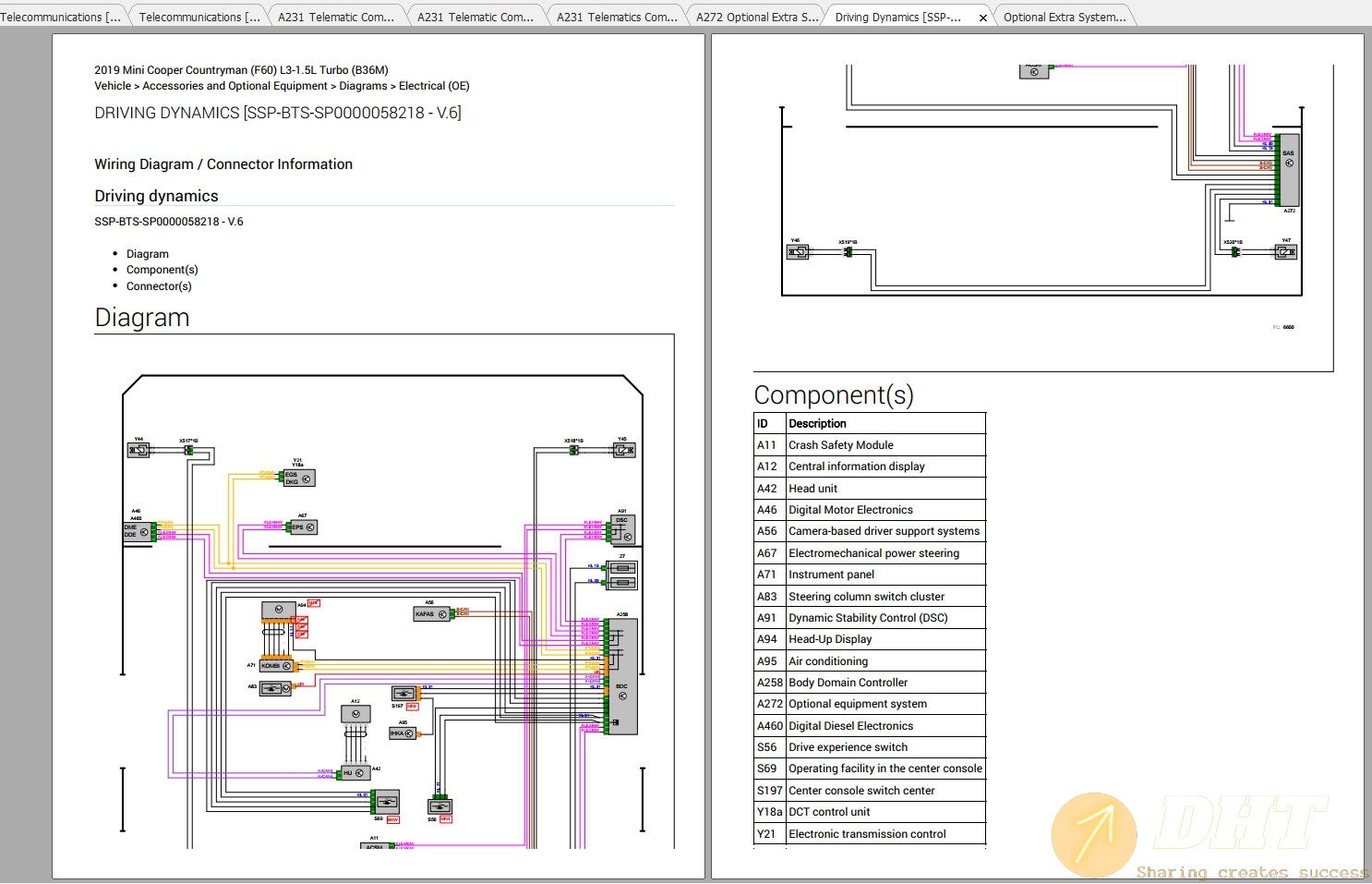Viewport: 1372px width, 884px height.
Task: Click Camera-based driver support systems row
Action: pos(870,531)
